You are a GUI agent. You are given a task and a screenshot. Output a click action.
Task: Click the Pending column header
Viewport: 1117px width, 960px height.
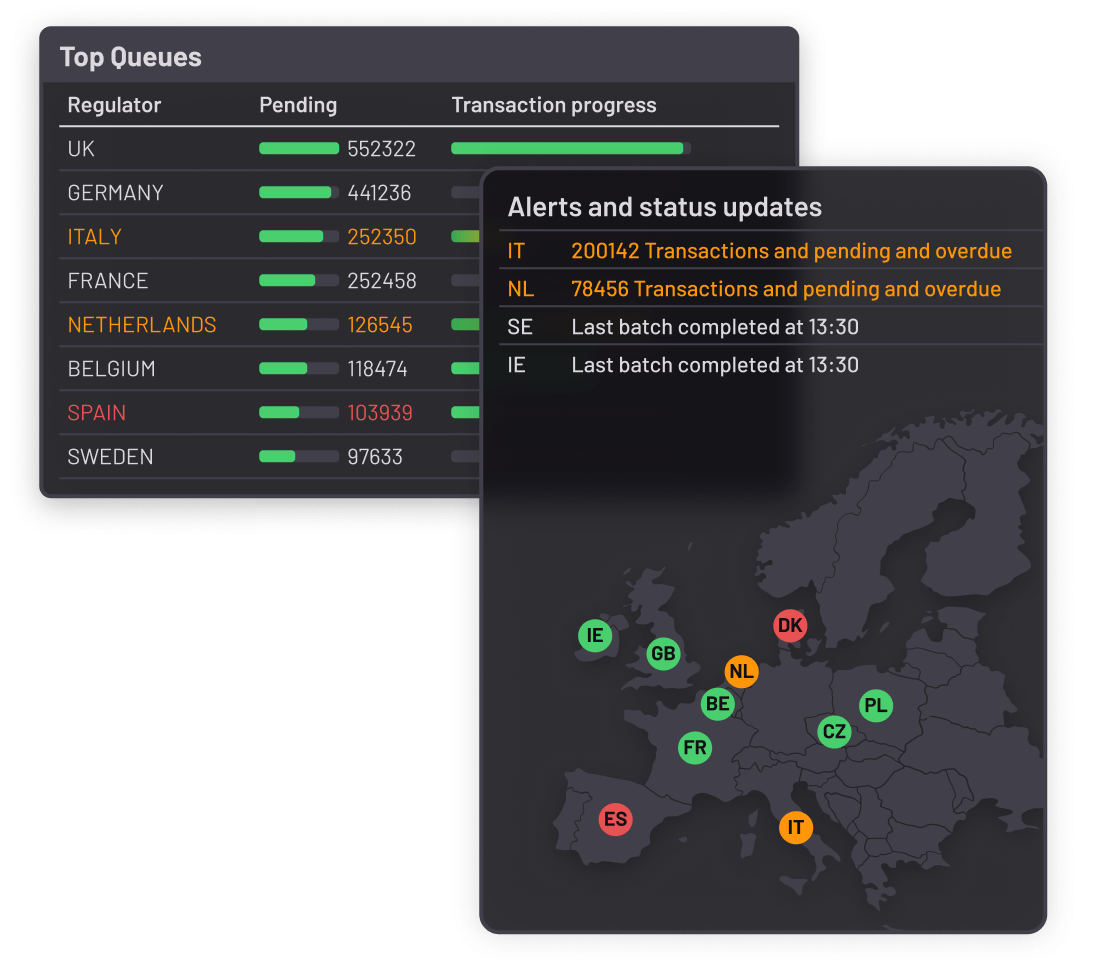[297, 105]
